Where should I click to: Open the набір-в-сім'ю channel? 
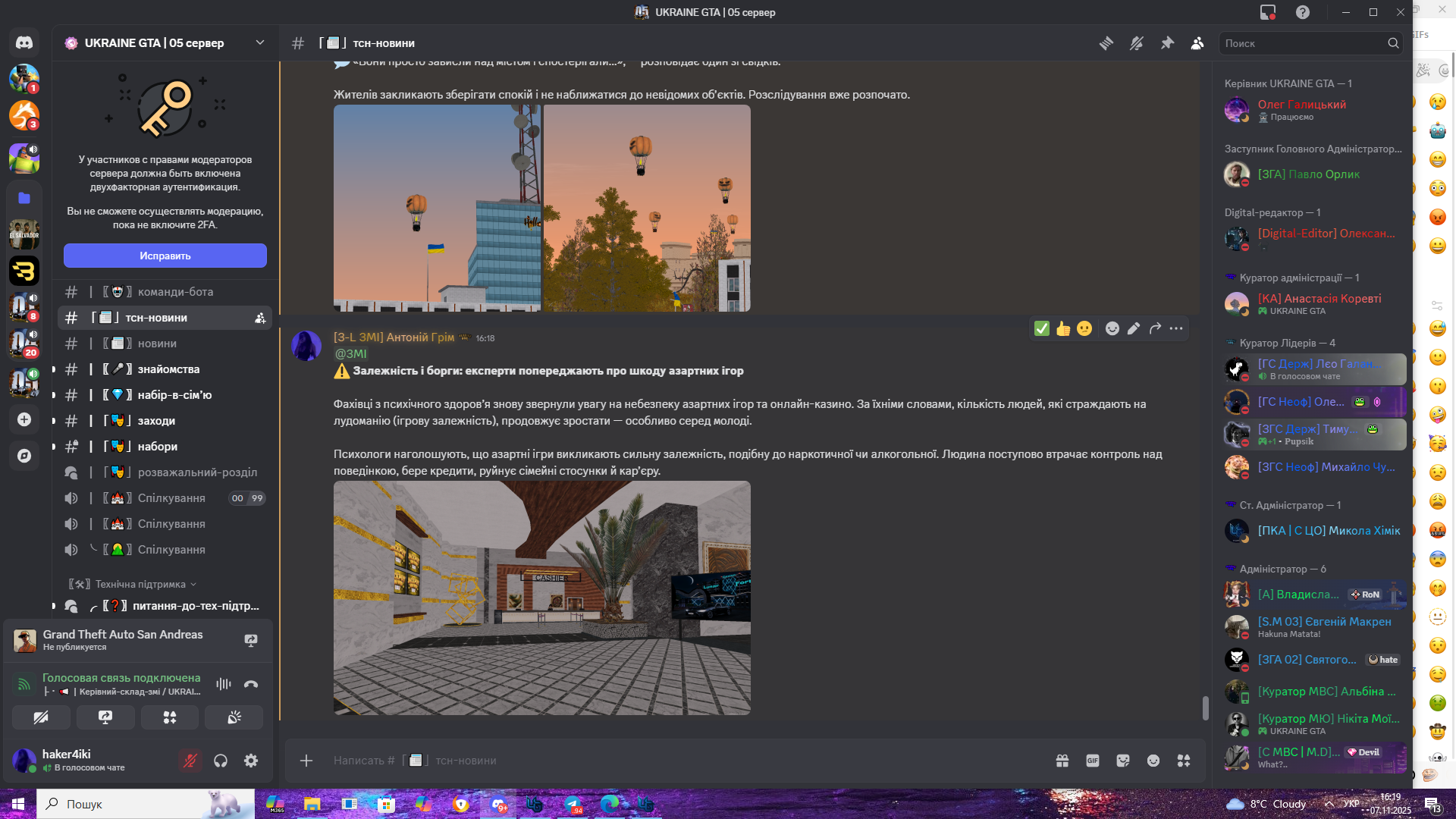pos(165,395)
